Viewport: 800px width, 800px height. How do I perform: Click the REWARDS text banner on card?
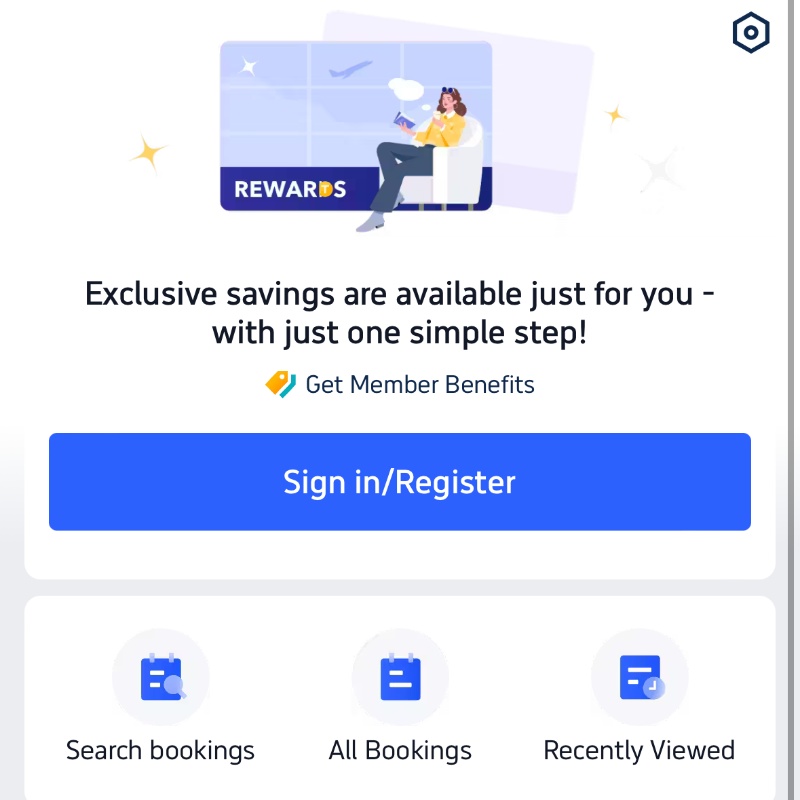(x=290, y=189)
